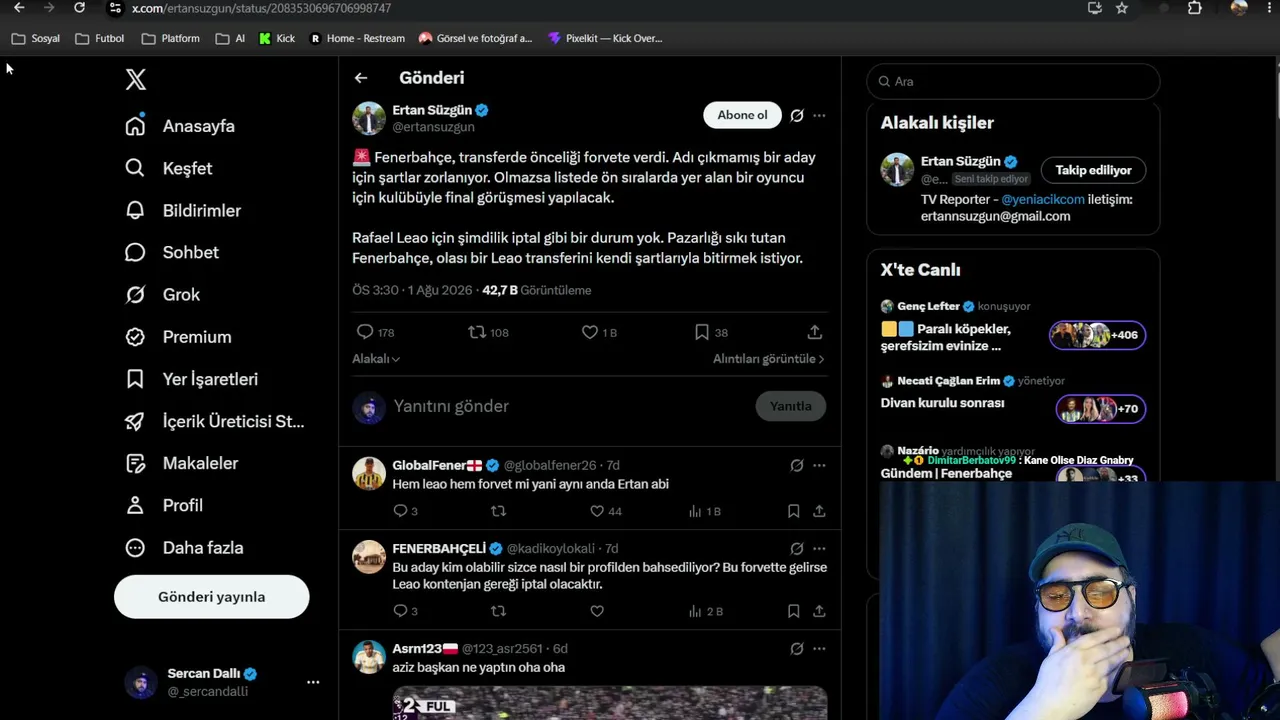Reply to GlobalFener's comment
1280x720 pixels.
405,511
